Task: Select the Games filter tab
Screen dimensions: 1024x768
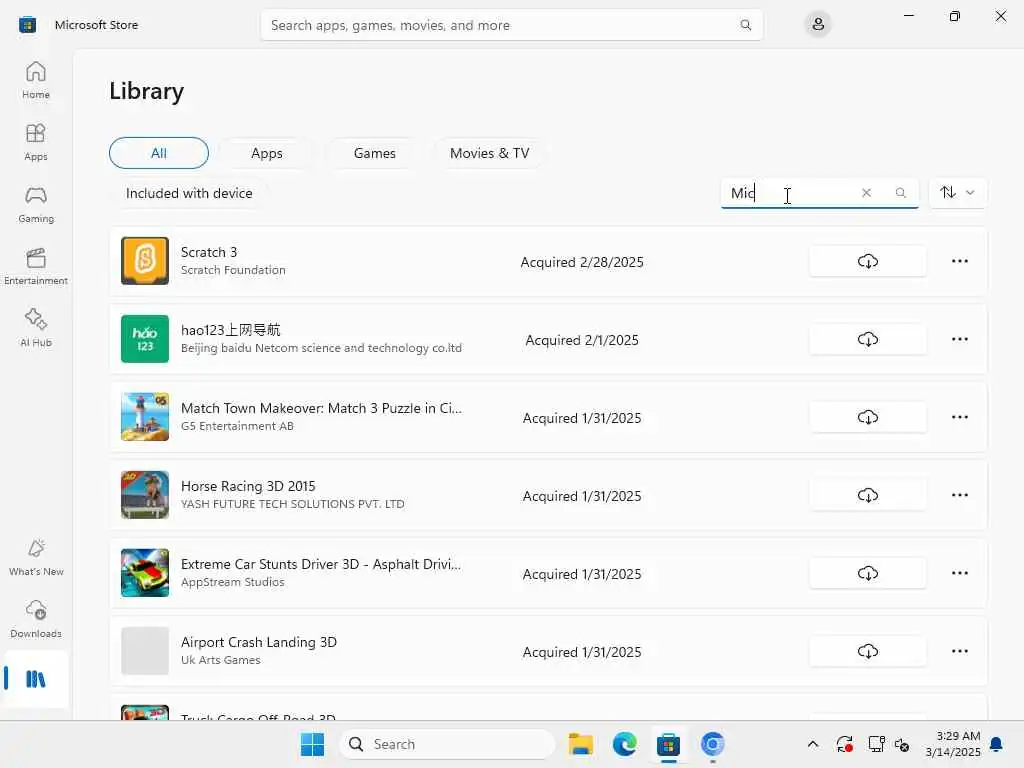Action: tap(374, 153)
